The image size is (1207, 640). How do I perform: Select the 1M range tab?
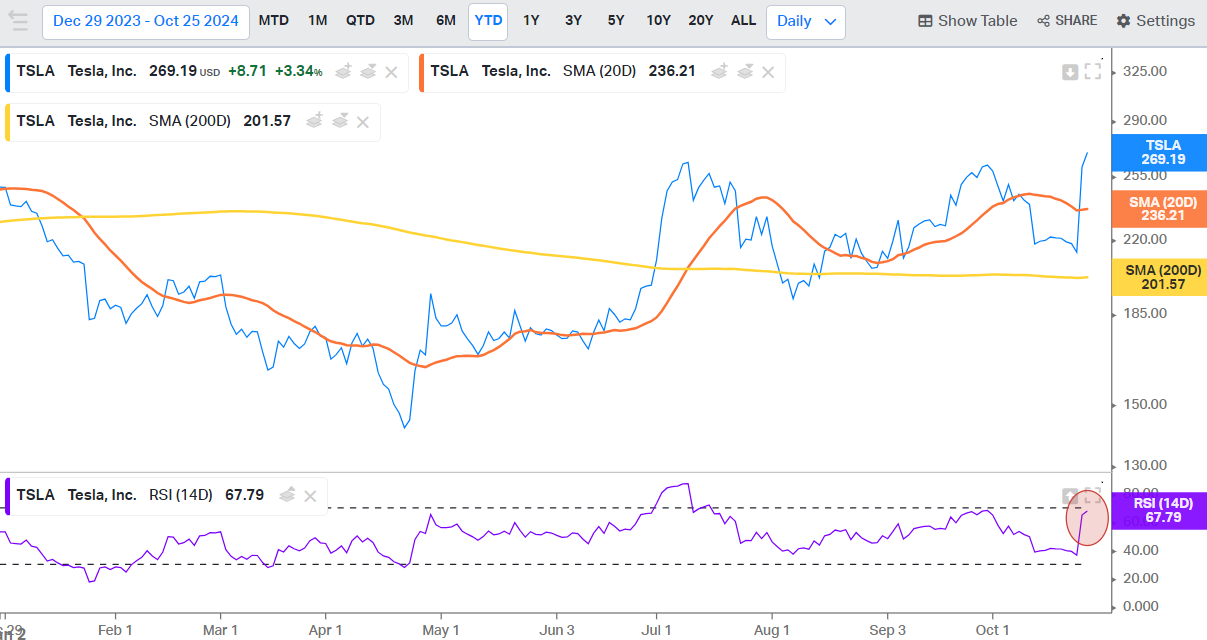(317, 21)
